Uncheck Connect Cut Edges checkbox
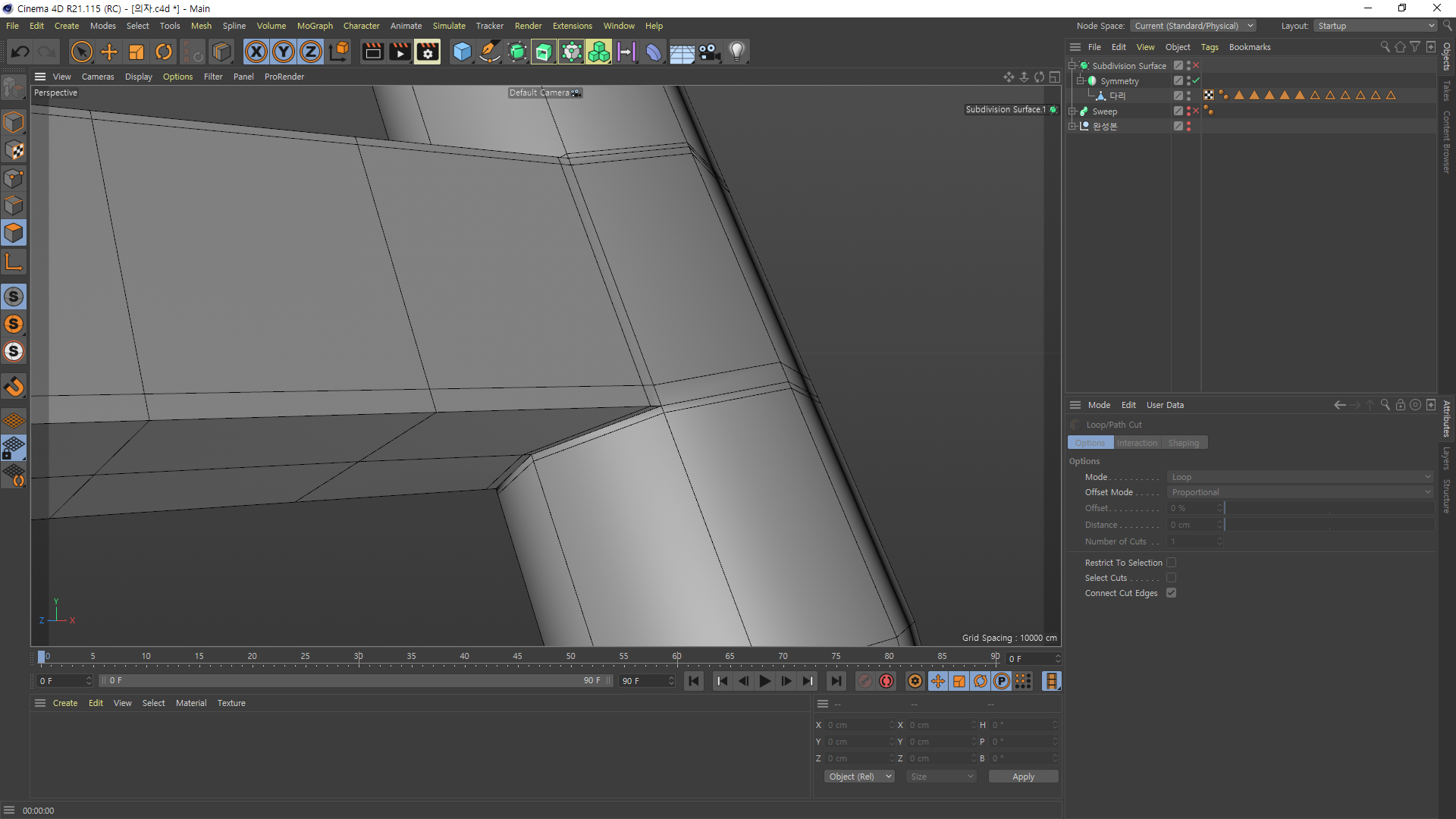The width and height of the screenshot is (1456, 819). click(1171, 593)
